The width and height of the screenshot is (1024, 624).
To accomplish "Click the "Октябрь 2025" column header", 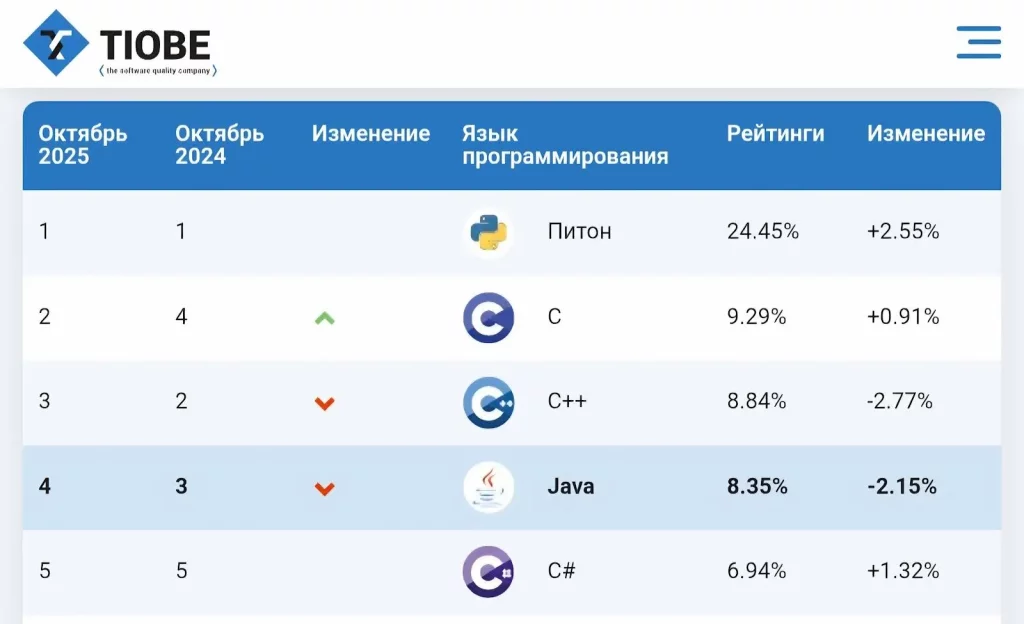I will pyautogui.click(x=83, y=145).
